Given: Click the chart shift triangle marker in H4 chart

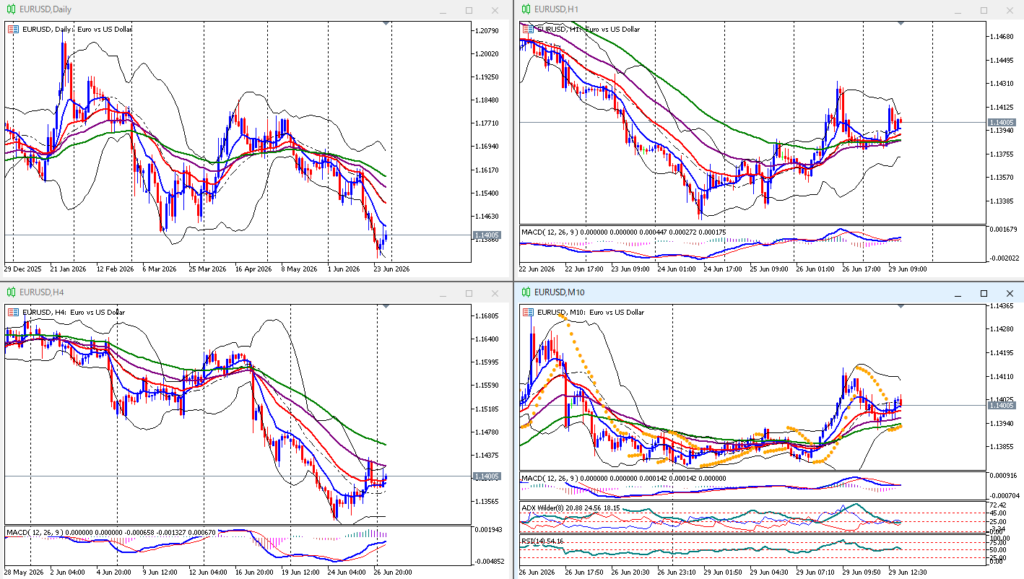Looking at the screenshot, I should [x=386, y=306].
